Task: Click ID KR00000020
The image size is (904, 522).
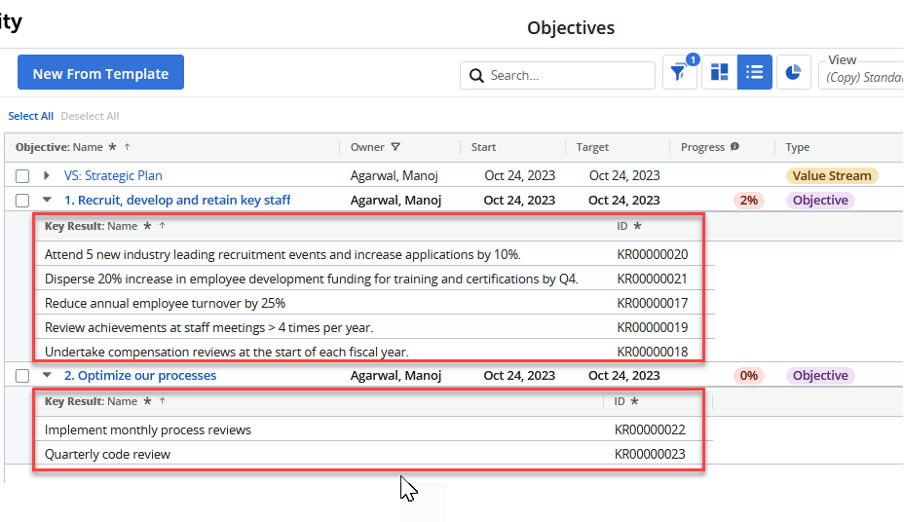Action: (652, 254)
